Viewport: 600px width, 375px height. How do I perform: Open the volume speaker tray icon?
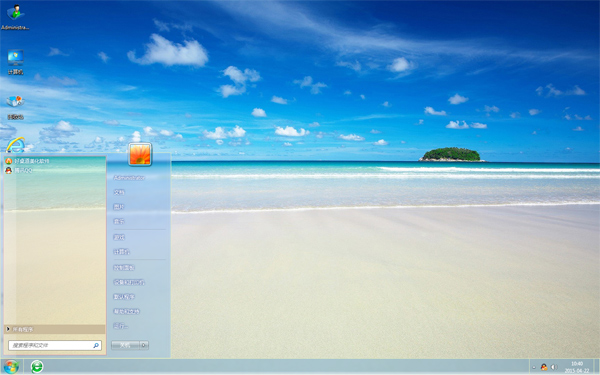(554, 367)
